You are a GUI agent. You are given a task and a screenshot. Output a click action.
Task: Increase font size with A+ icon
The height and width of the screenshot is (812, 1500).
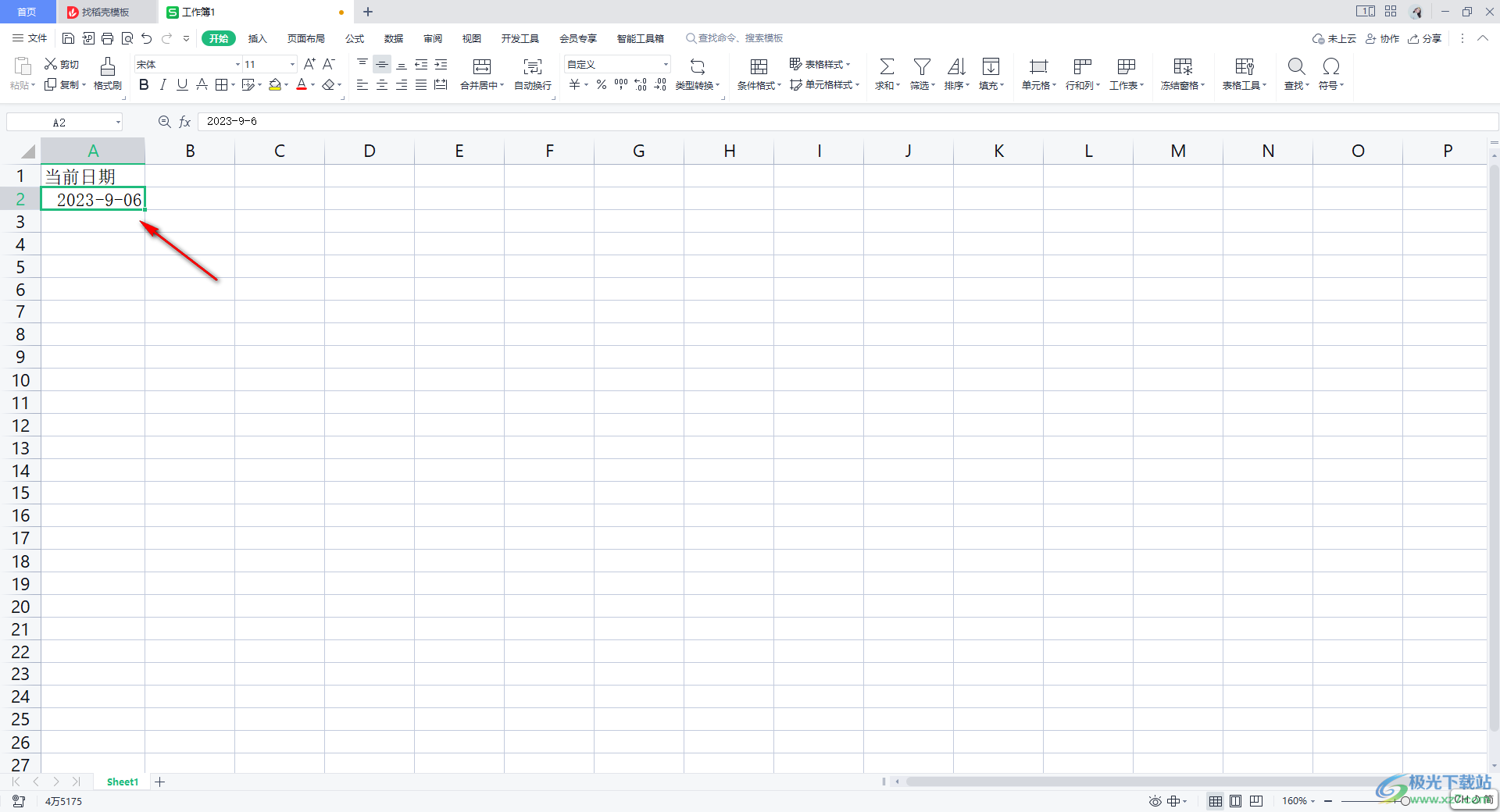309,64
